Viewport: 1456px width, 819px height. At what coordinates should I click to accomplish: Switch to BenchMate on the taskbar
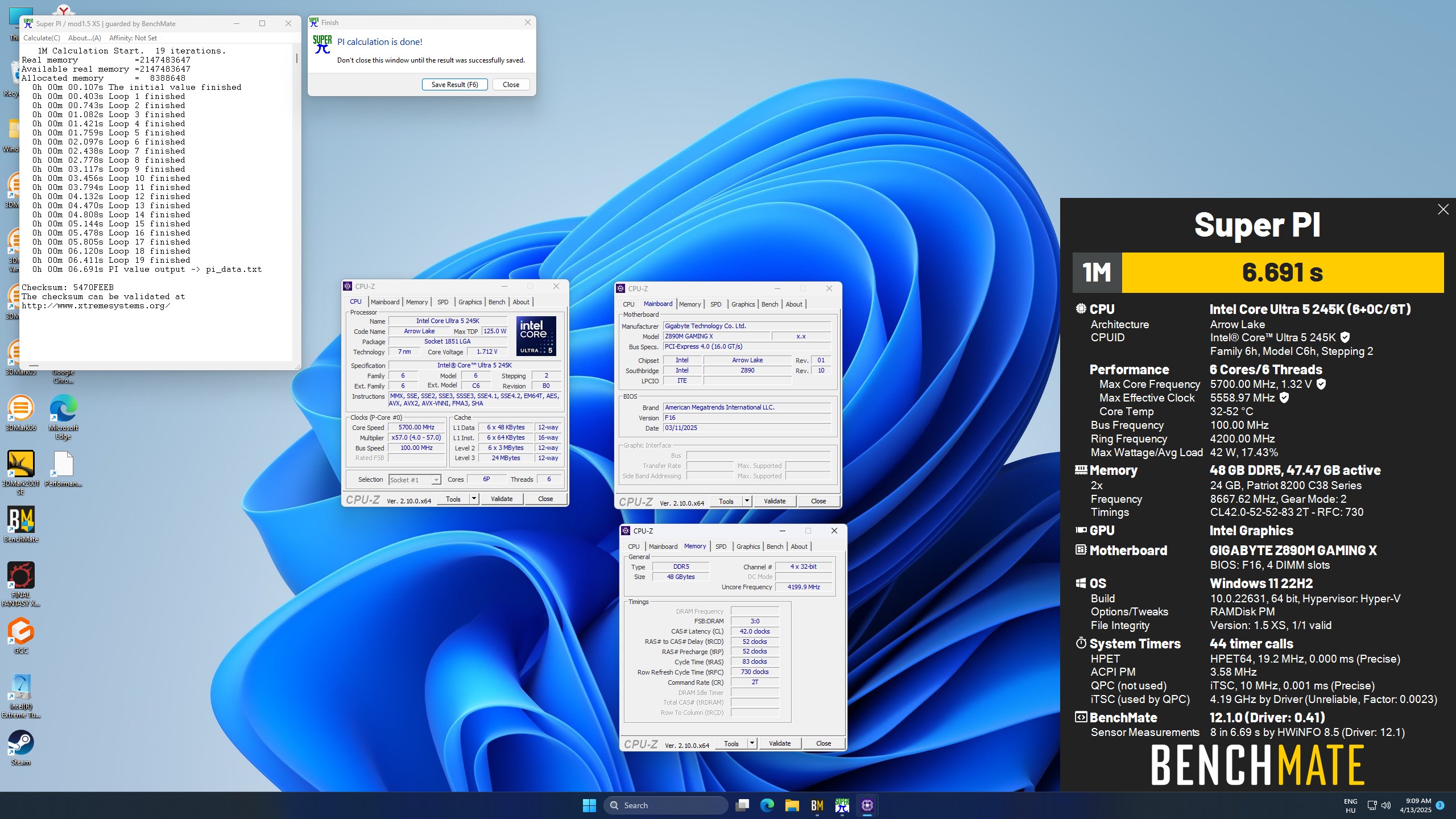coord(817,805)
